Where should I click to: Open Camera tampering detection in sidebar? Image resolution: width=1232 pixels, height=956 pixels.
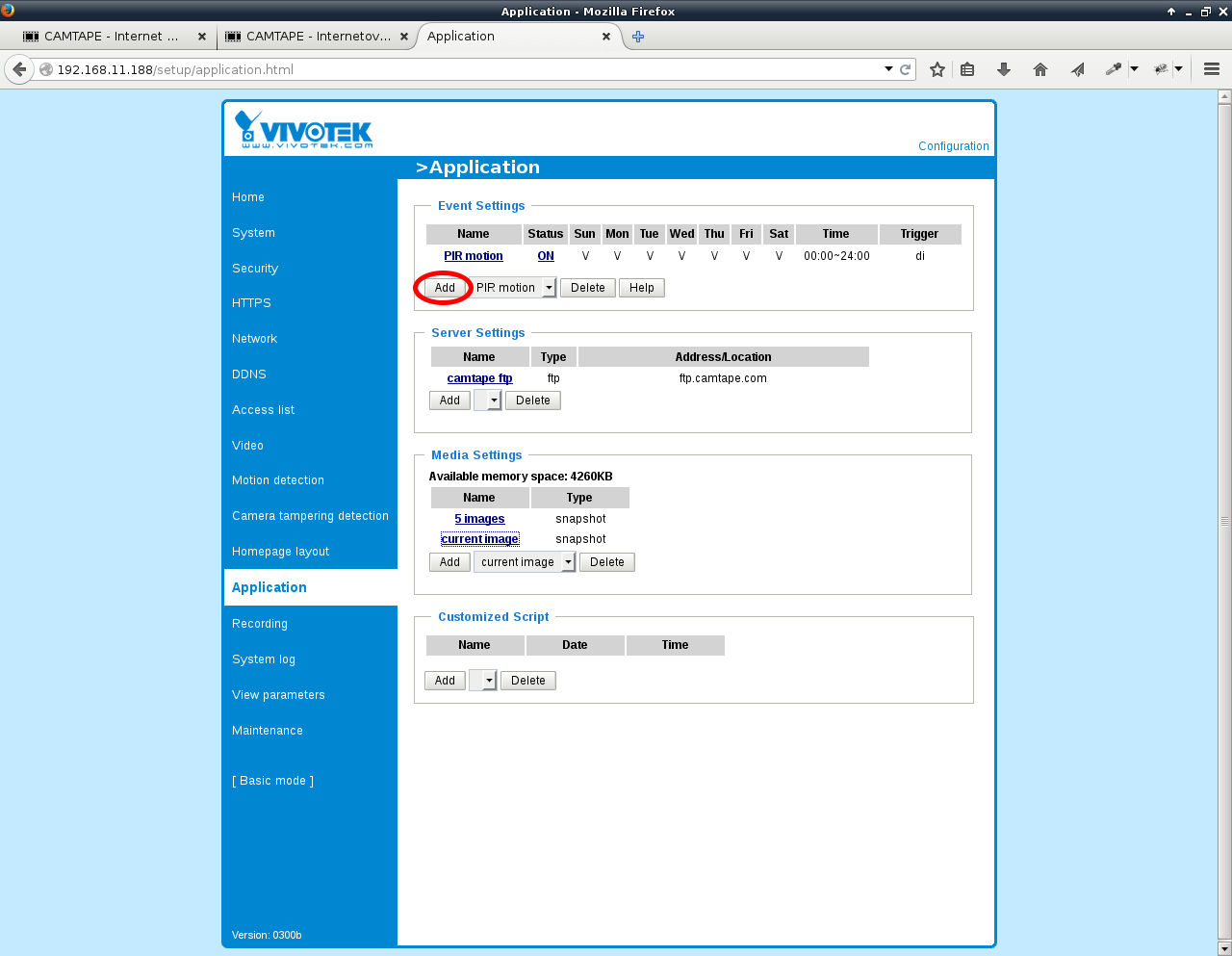coord(310,516)
